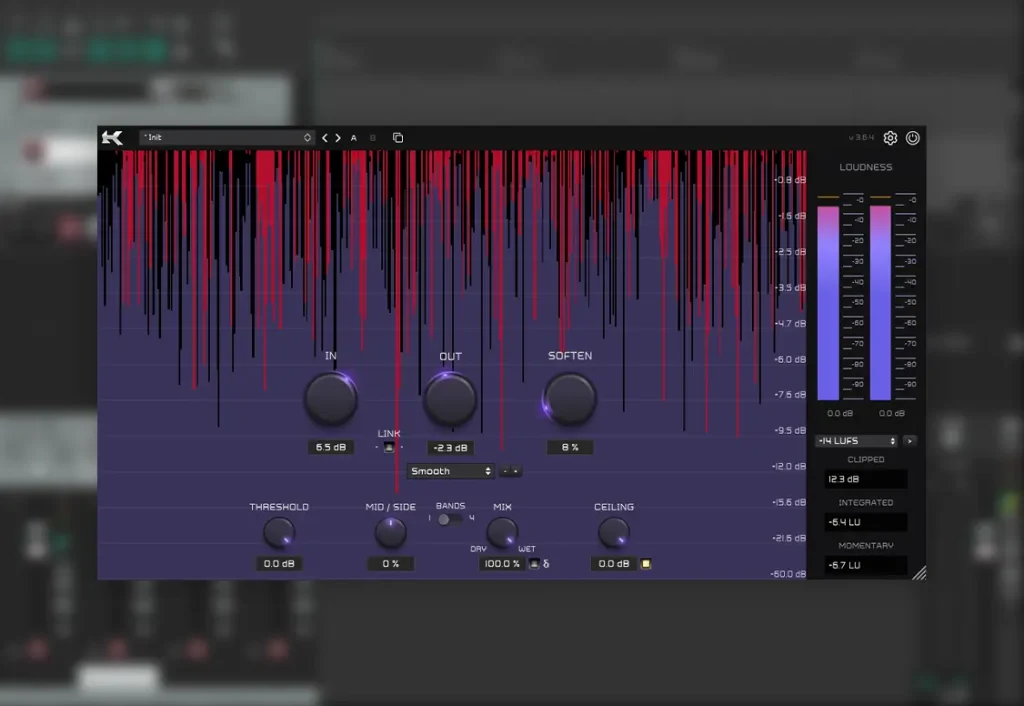Select the A state slot
The height and width of the screenshot is (706, 1024).
tap(354, 138)
